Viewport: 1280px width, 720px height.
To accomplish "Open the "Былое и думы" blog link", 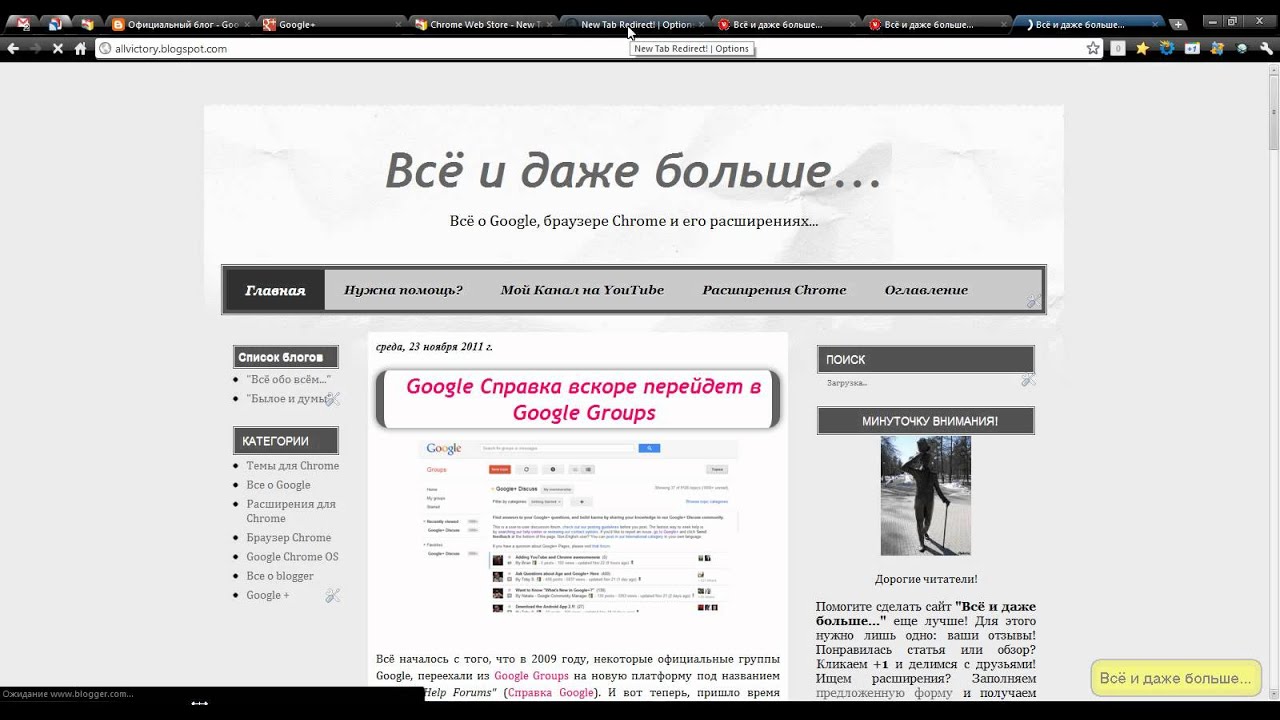I will click(x=286, y=398).
